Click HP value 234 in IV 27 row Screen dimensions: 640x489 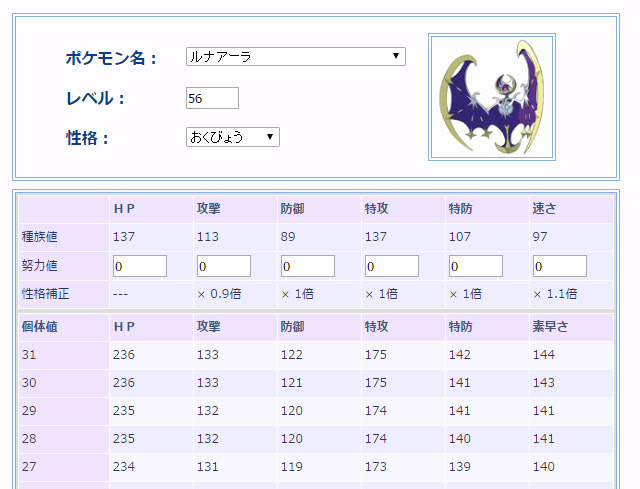click(124, 466)
